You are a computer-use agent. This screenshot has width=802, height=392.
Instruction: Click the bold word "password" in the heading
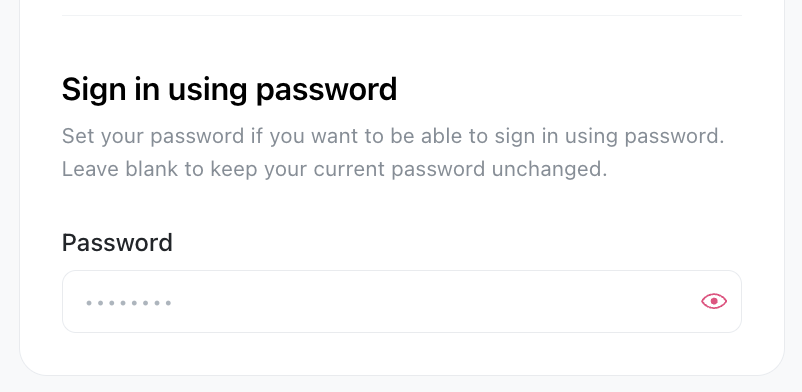coord(326,91)
